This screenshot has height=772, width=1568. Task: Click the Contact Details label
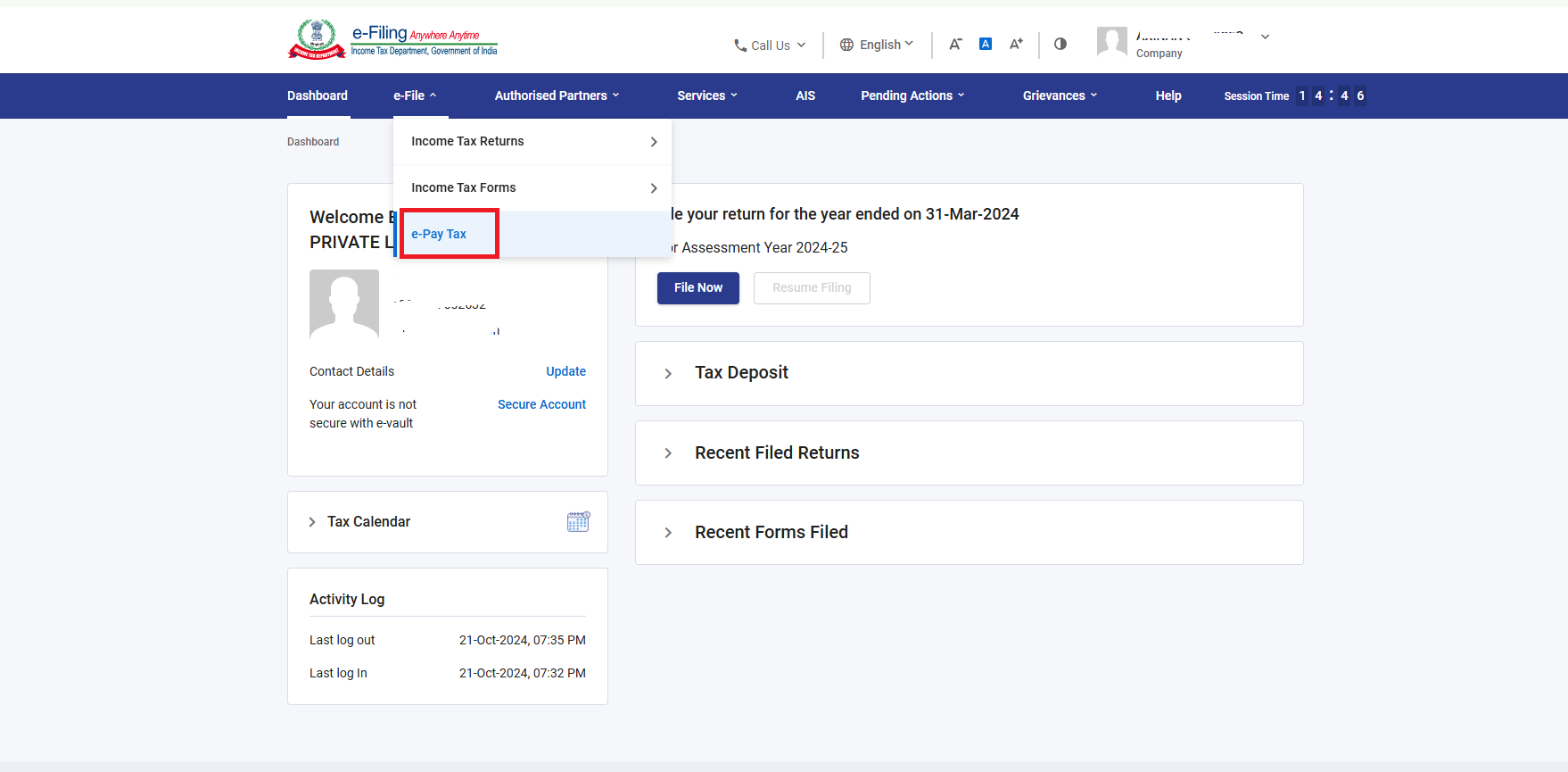[x=351, y=371]
